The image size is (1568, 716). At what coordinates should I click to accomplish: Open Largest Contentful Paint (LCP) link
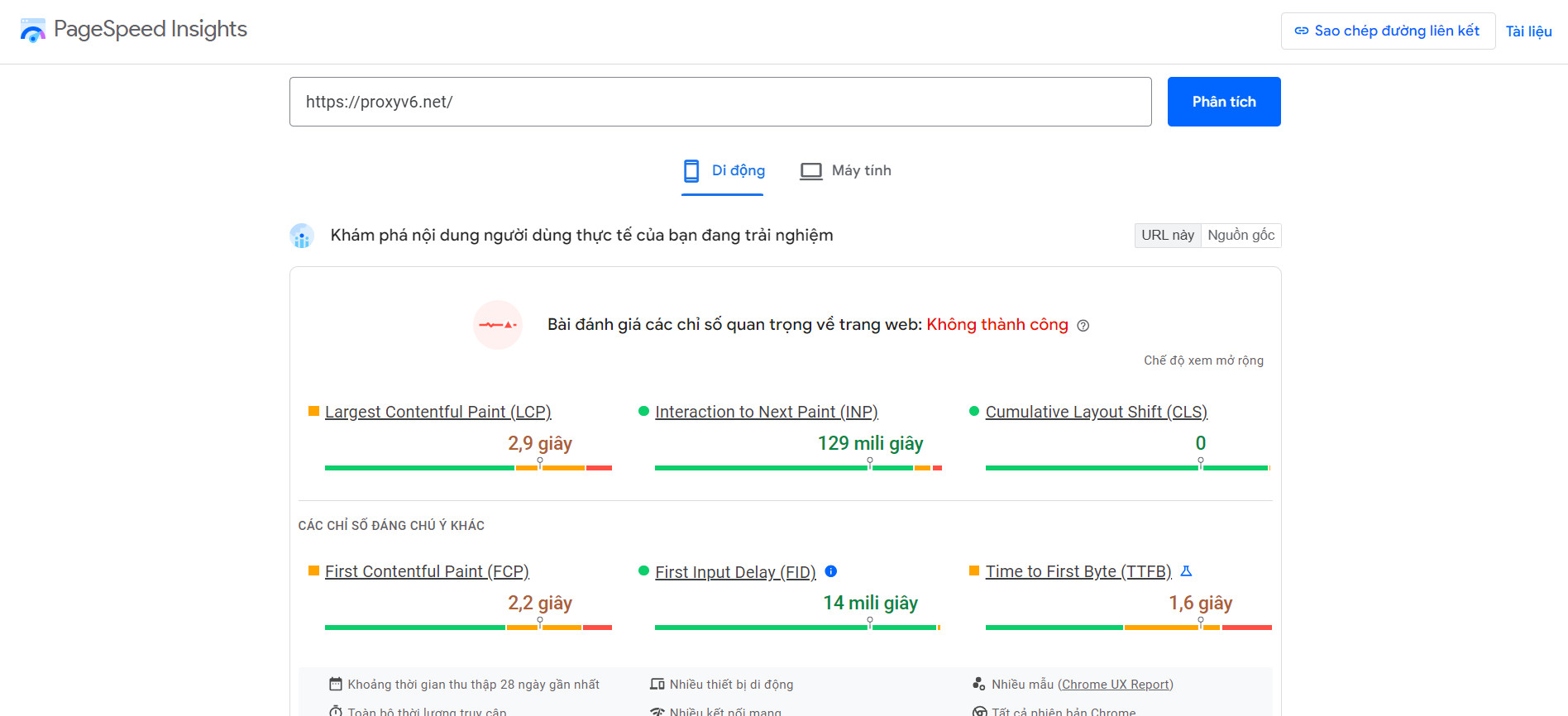438,412
